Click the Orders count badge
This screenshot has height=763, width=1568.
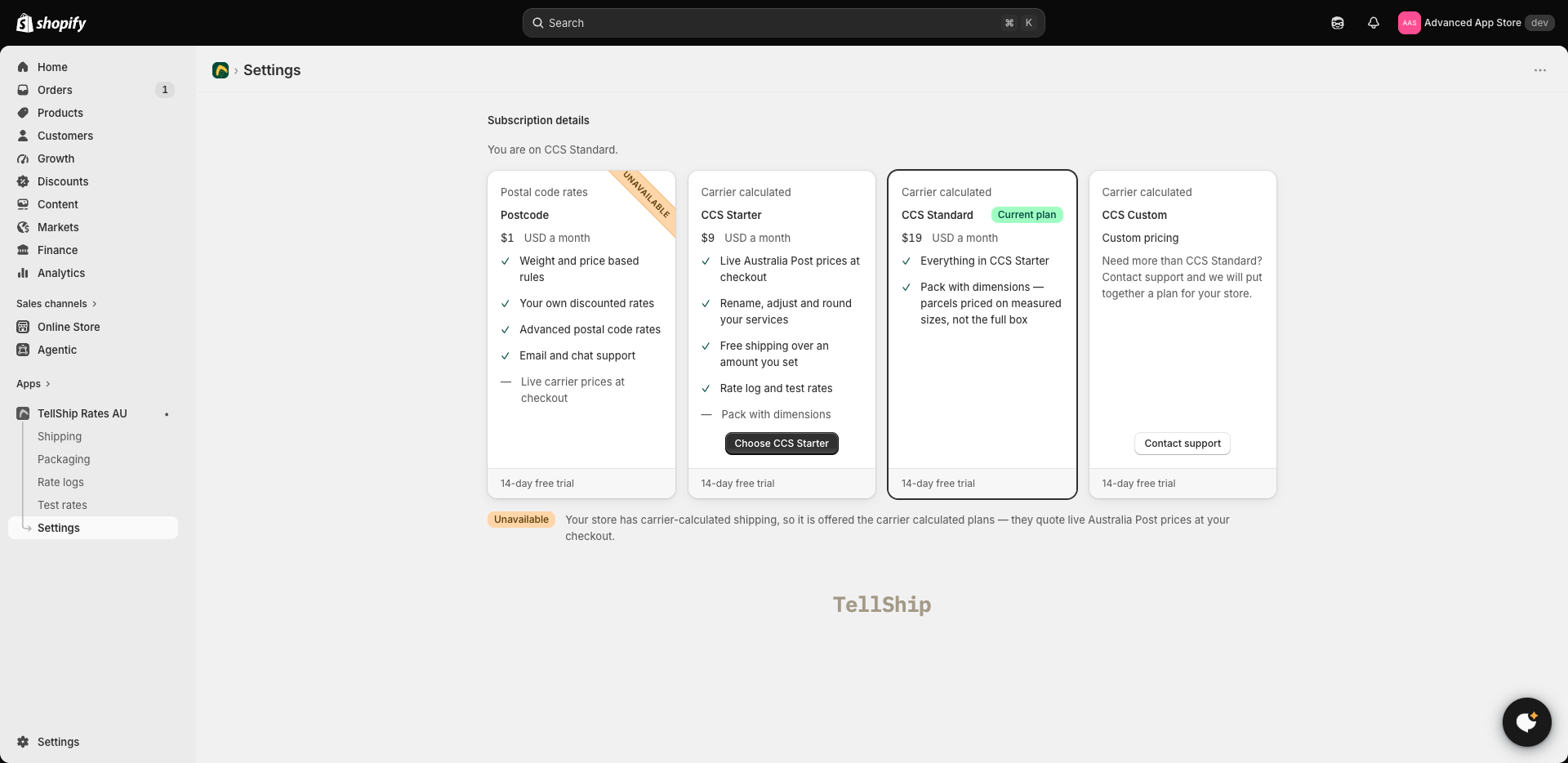tap(165, 90)
